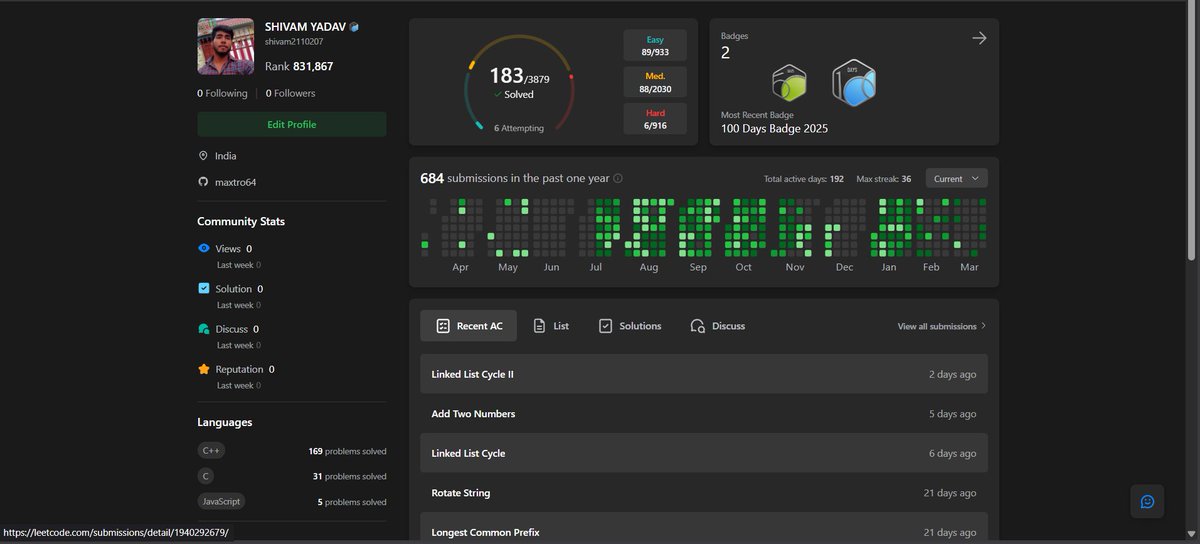
Task: Click the solved problems progress ring
Action: 519,84
